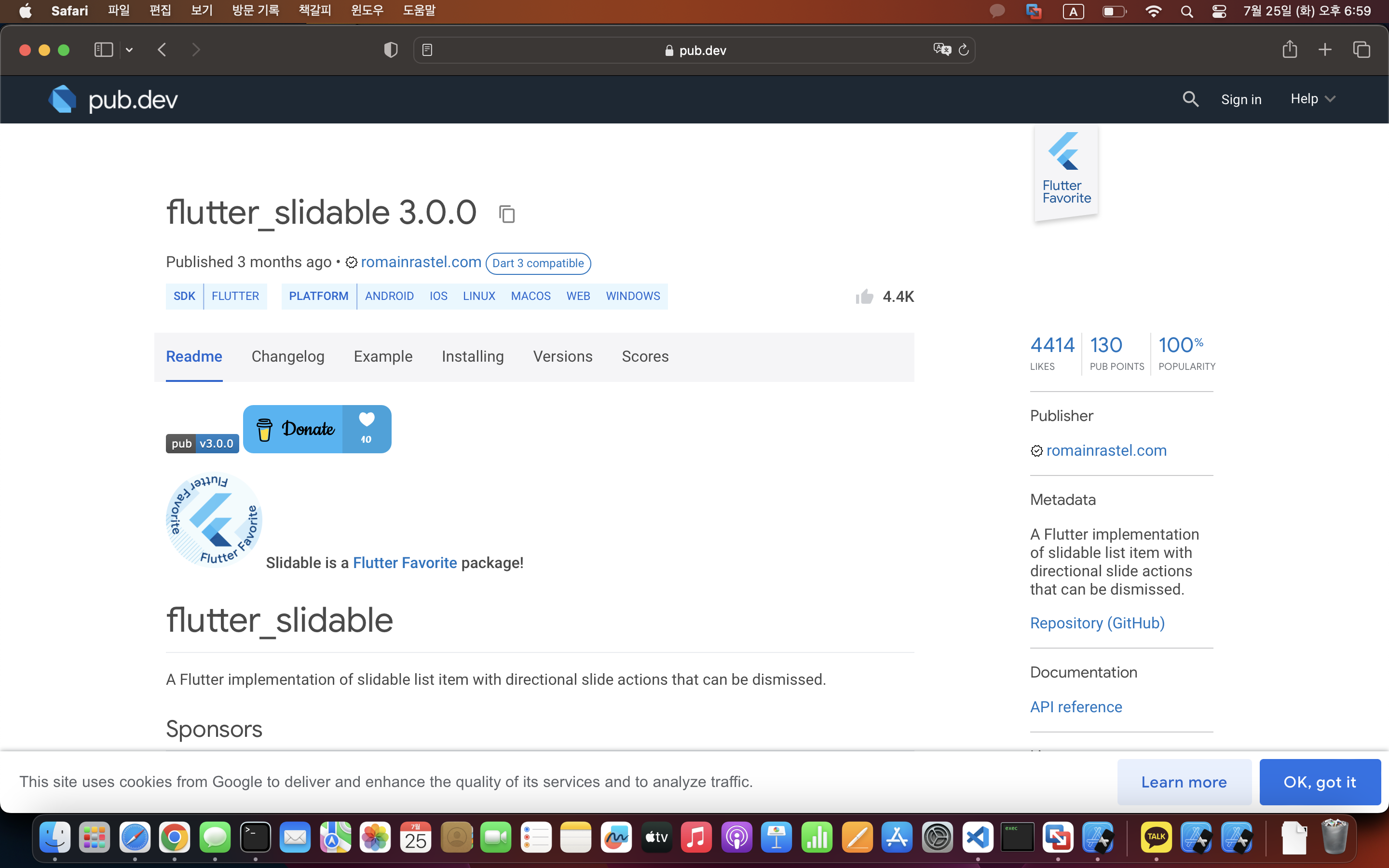1389x868 pixels.
Task: Open the Installing tab
Action: pos(472,356)
